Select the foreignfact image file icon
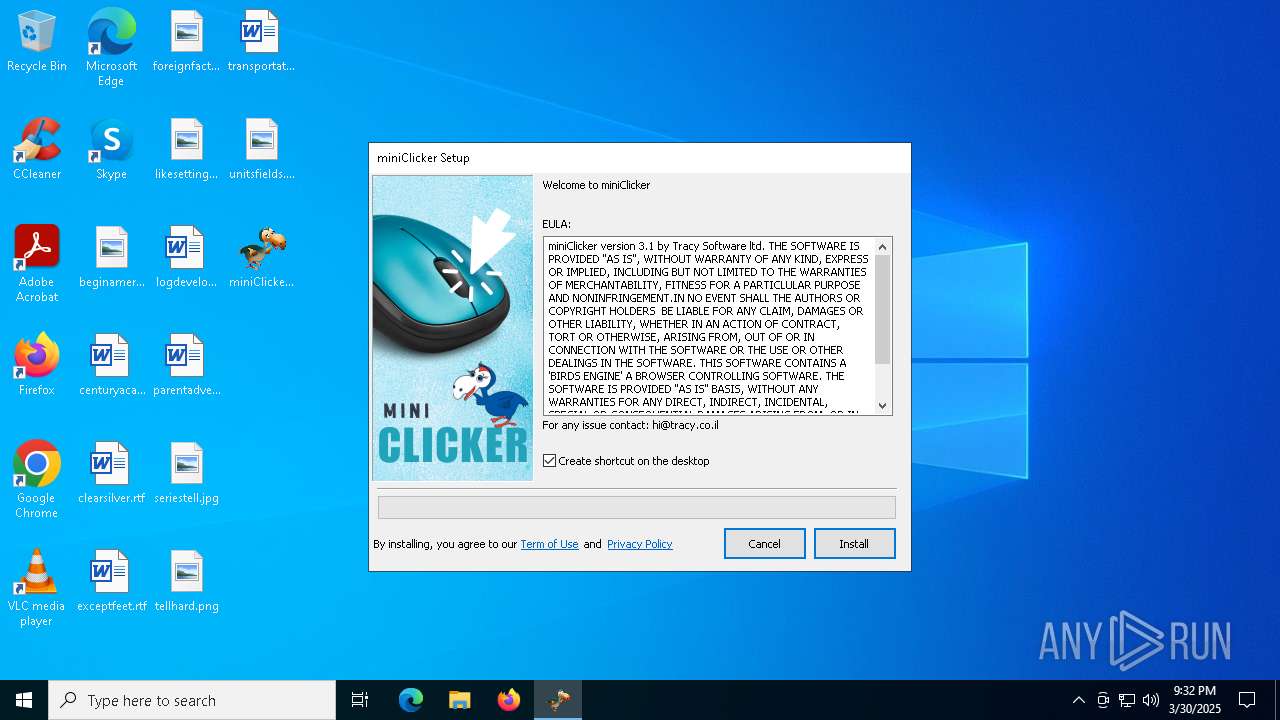Screen dimensions: 1280x720 point(186,42)
